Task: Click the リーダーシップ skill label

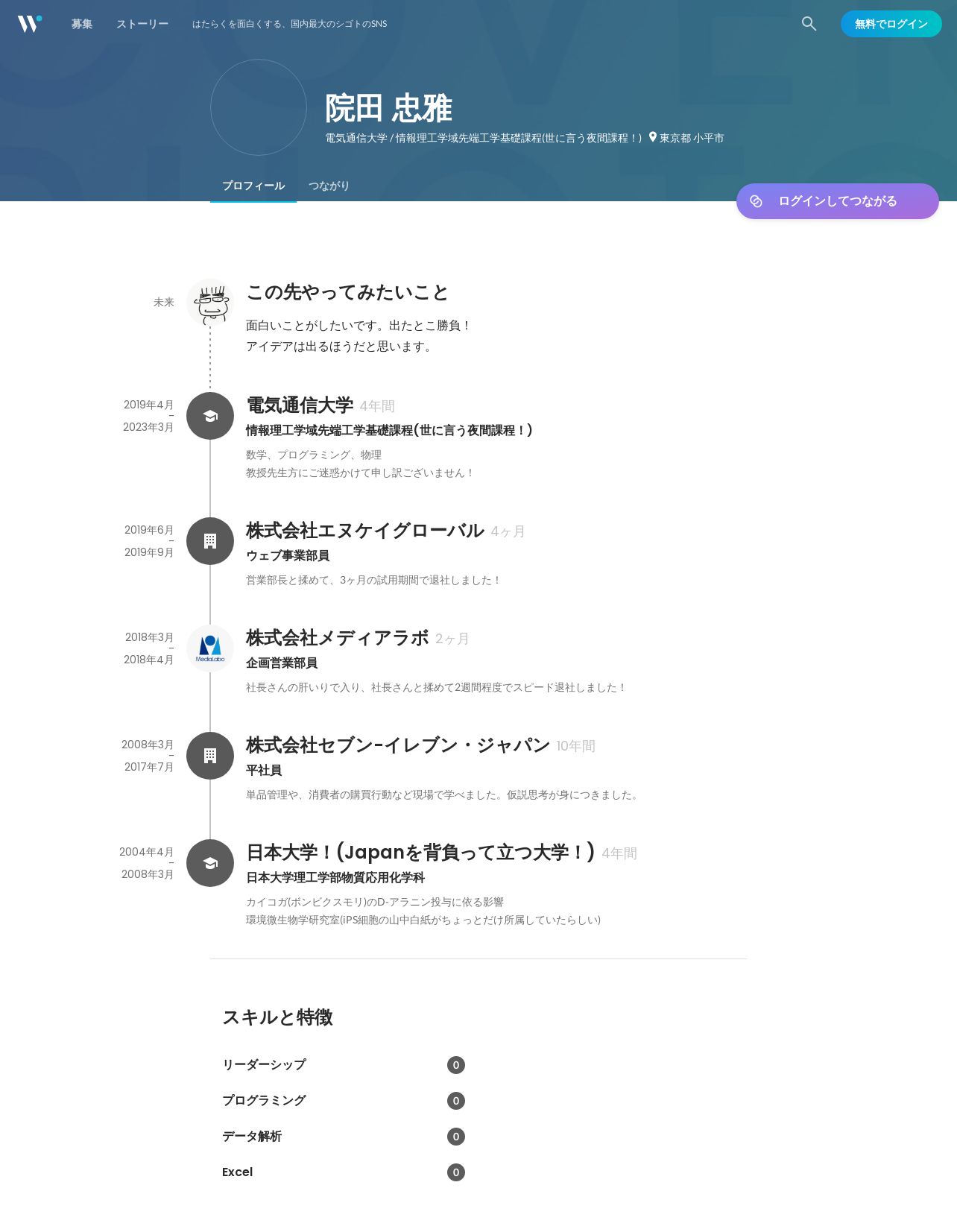Action: (x=264, y=1064)
